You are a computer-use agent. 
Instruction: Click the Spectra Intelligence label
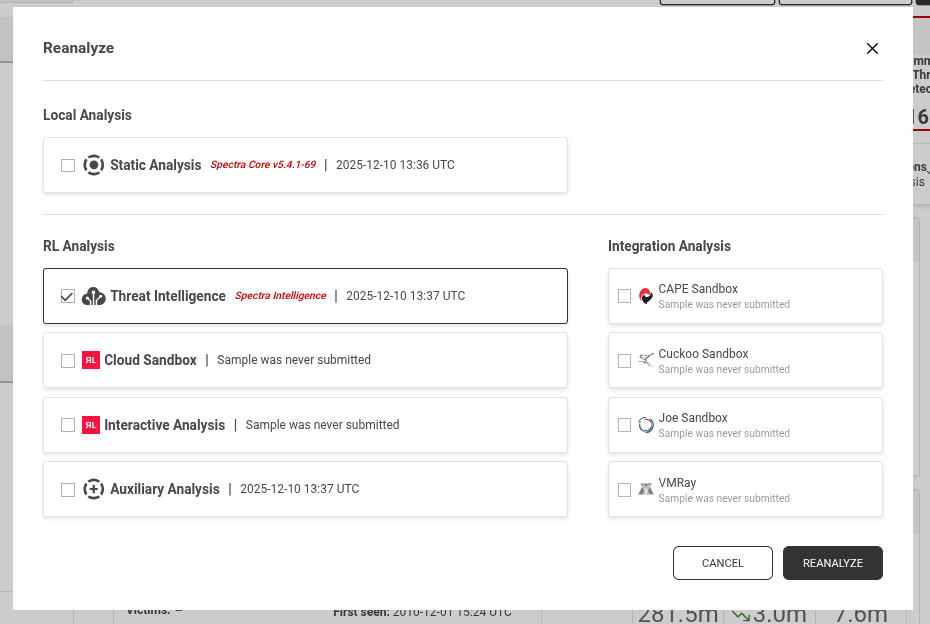tap(280, 296)
